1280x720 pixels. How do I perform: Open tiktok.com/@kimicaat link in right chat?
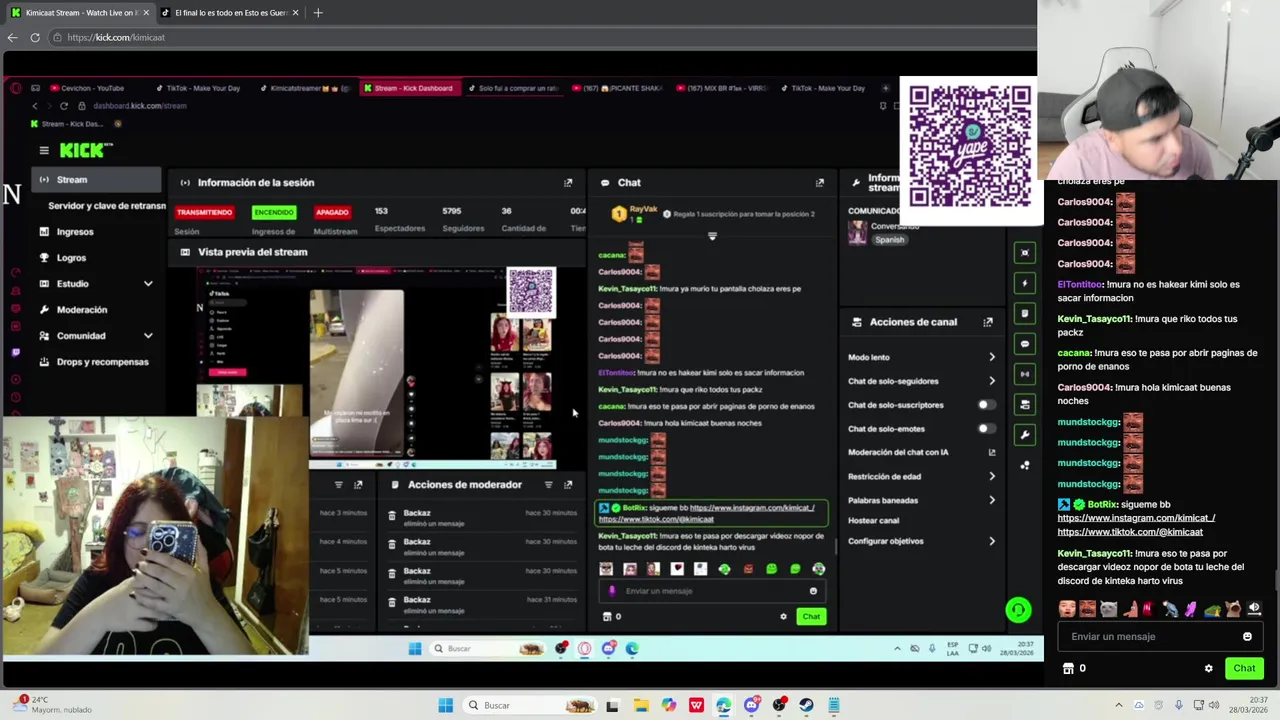tap(1130, 532)
